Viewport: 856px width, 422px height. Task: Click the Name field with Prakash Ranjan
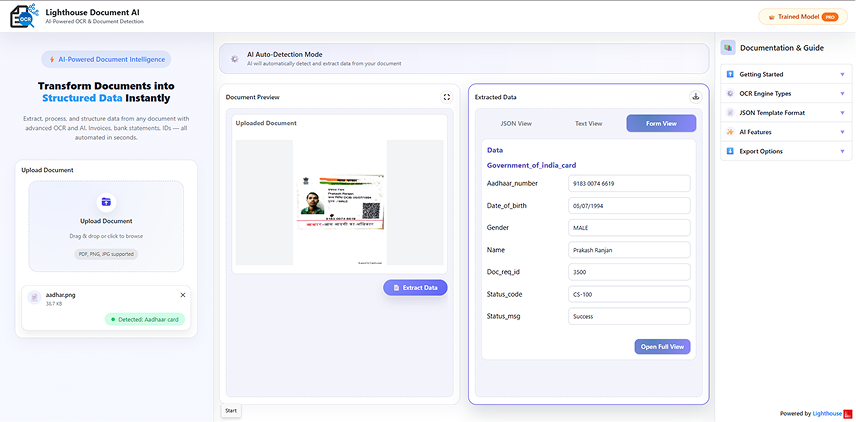[629, 250]
